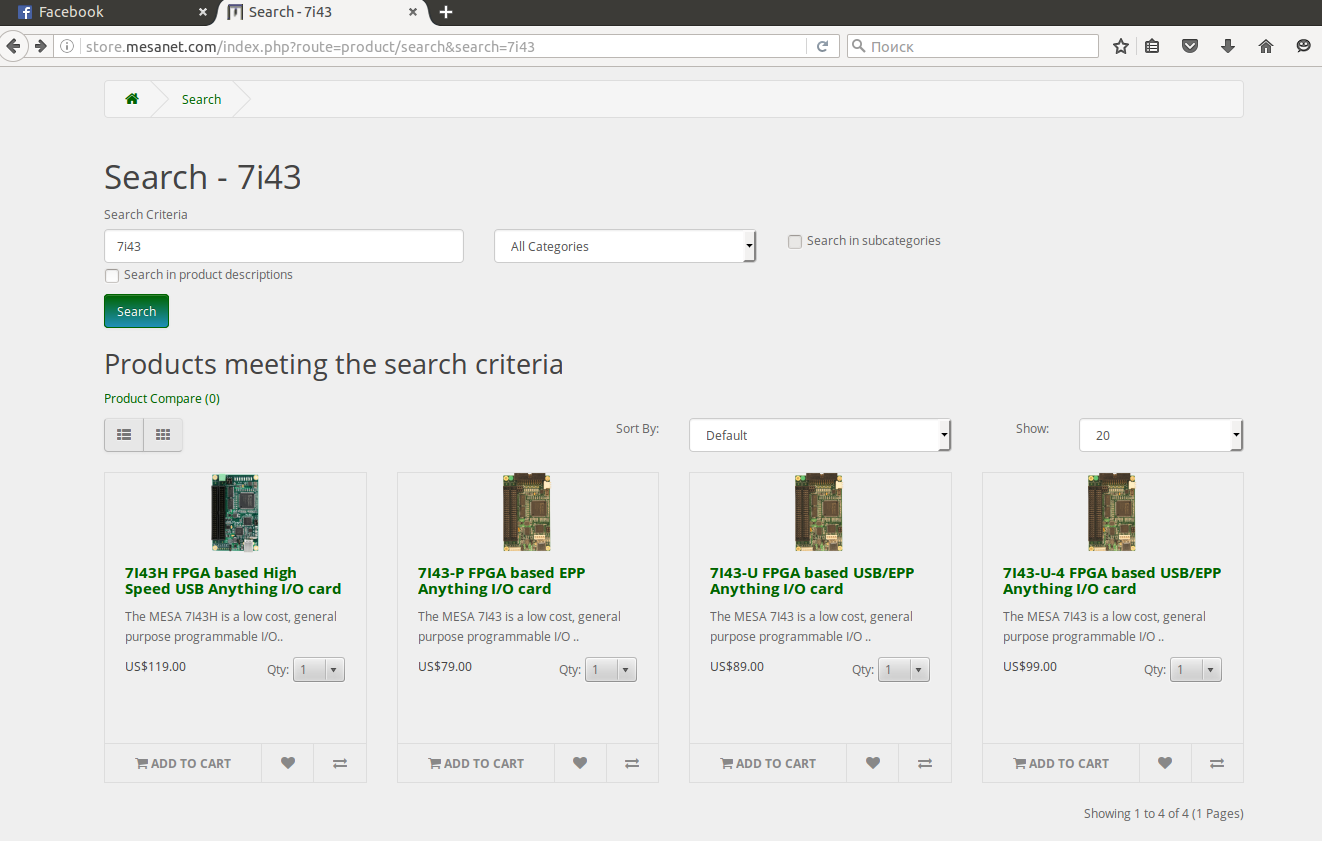Compare the 7I43-U product arrows icon
This screenshot has height=841, width=1322.
point(925,763)
